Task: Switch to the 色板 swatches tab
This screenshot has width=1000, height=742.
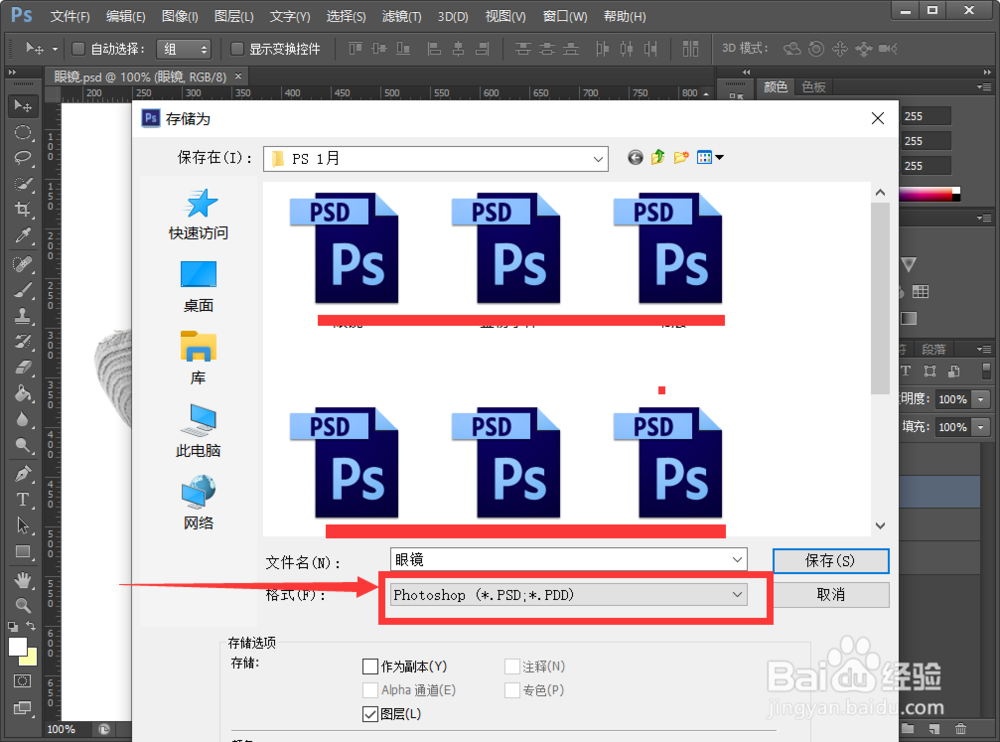Action: [814, 87]
